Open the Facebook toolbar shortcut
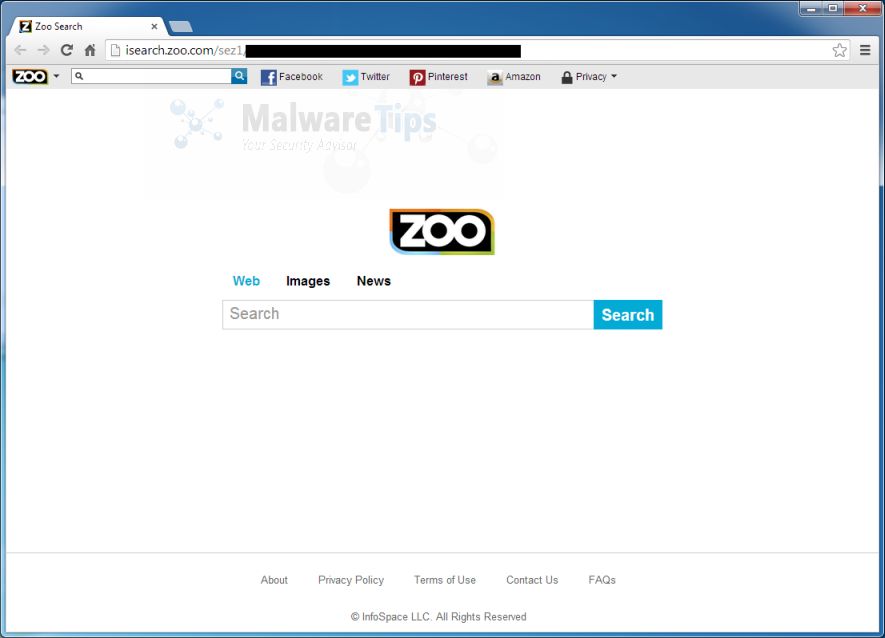Image resolution: width=885 pixels, height=638 pixels. click(292, 77)
